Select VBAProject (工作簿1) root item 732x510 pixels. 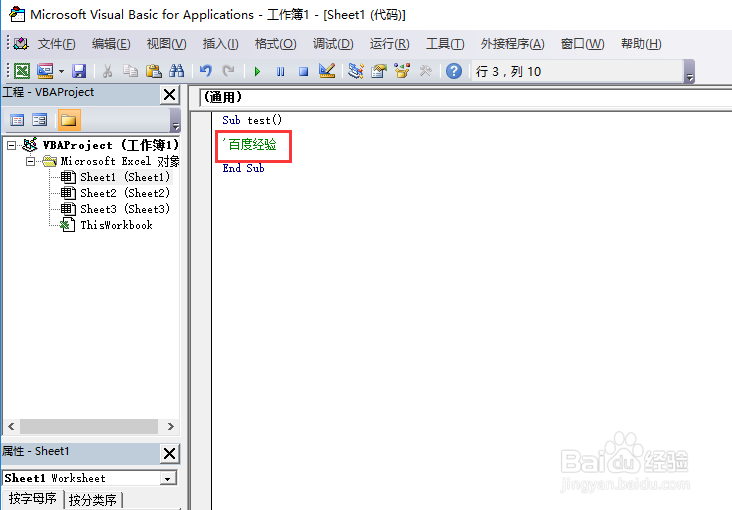click(x=110, y=145)
